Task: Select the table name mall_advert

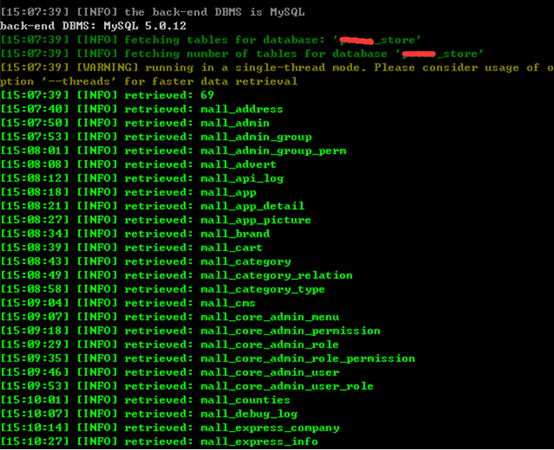Action: [x=238, y=165]
